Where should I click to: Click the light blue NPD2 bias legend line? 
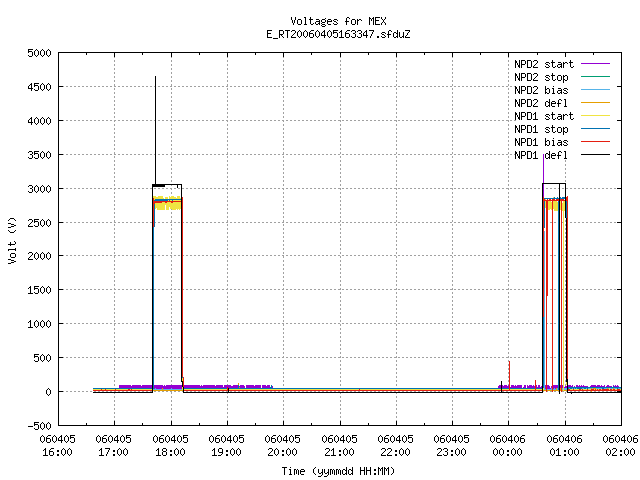[x=596, y=90]
